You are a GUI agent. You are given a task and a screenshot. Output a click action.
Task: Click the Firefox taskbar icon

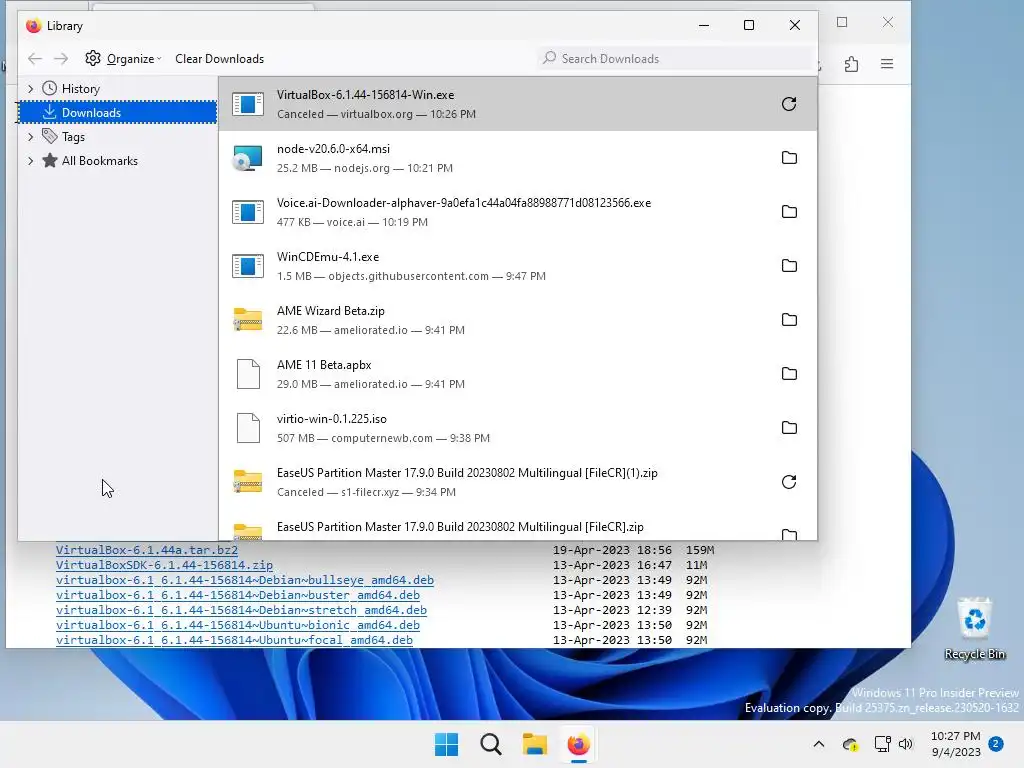(x=579, y=744)
